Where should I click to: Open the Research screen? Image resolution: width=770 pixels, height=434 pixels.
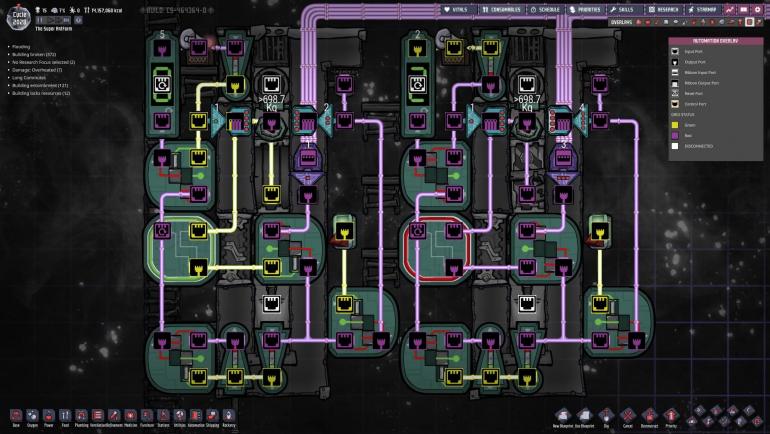(663, 9)
